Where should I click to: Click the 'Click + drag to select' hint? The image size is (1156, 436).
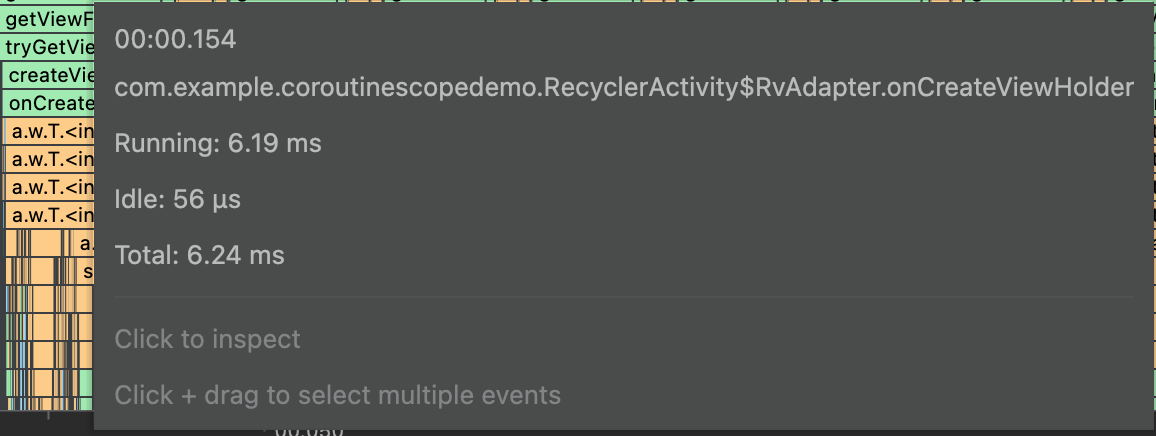338,395
